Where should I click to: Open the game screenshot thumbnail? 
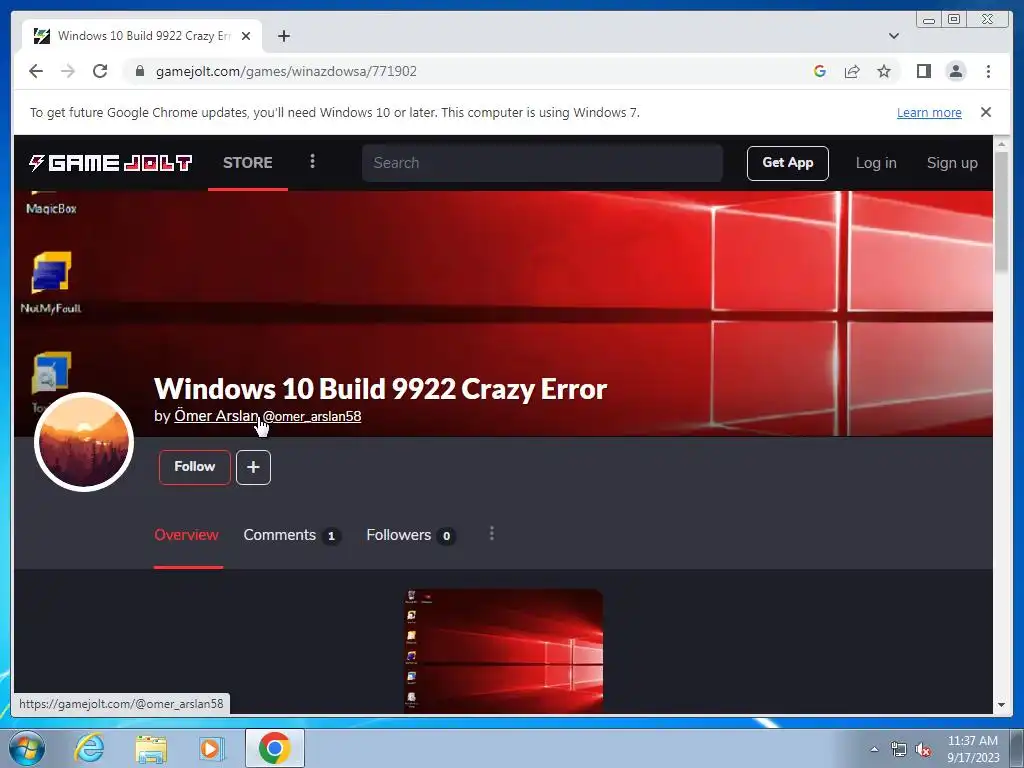point(503,650)
